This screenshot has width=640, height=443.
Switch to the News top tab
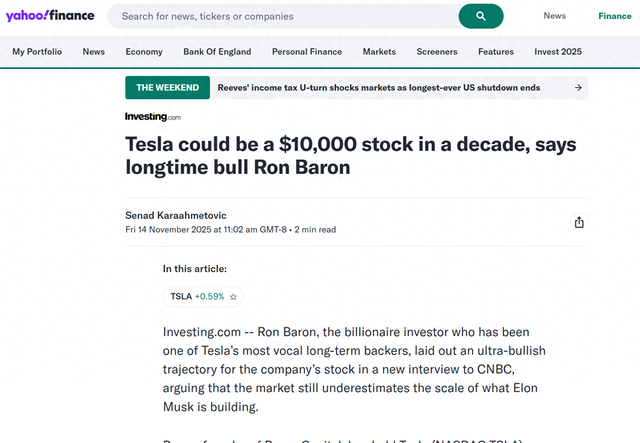point(554,16)
